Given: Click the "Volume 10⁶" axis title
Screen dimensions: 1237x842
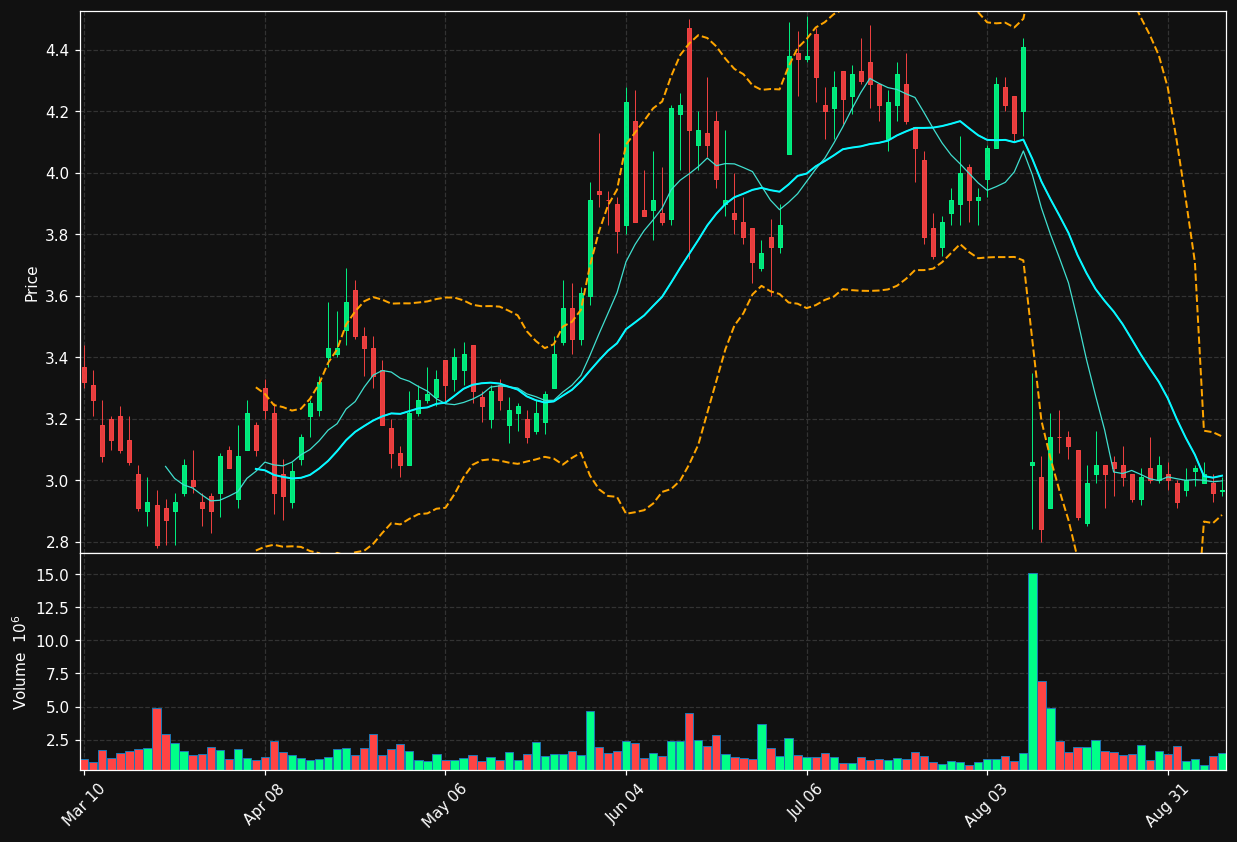Looking at the screenshot, I should [21, 662].
